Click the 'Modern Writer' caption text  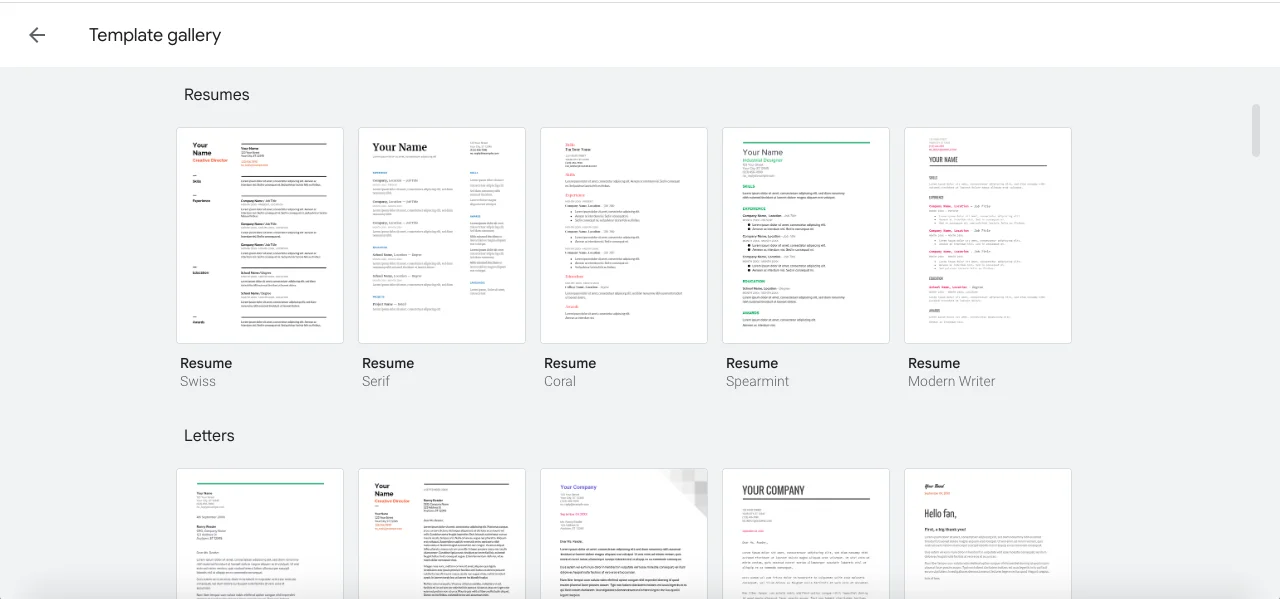(x=951, y=381)
